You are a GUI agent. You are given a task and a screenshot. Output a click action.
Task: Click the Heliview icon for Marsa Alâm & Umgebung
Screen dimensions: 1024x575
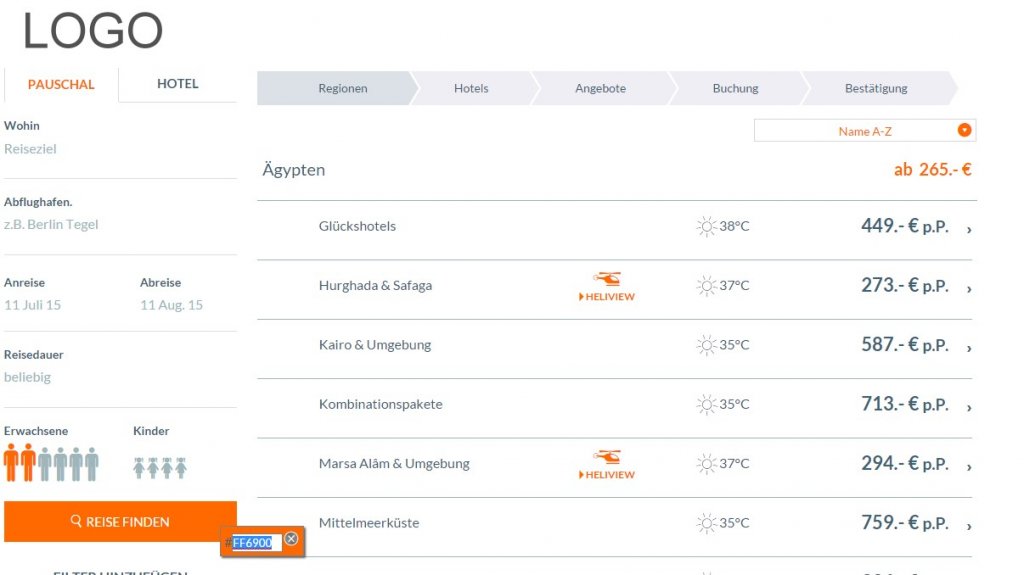click(607, 457)
